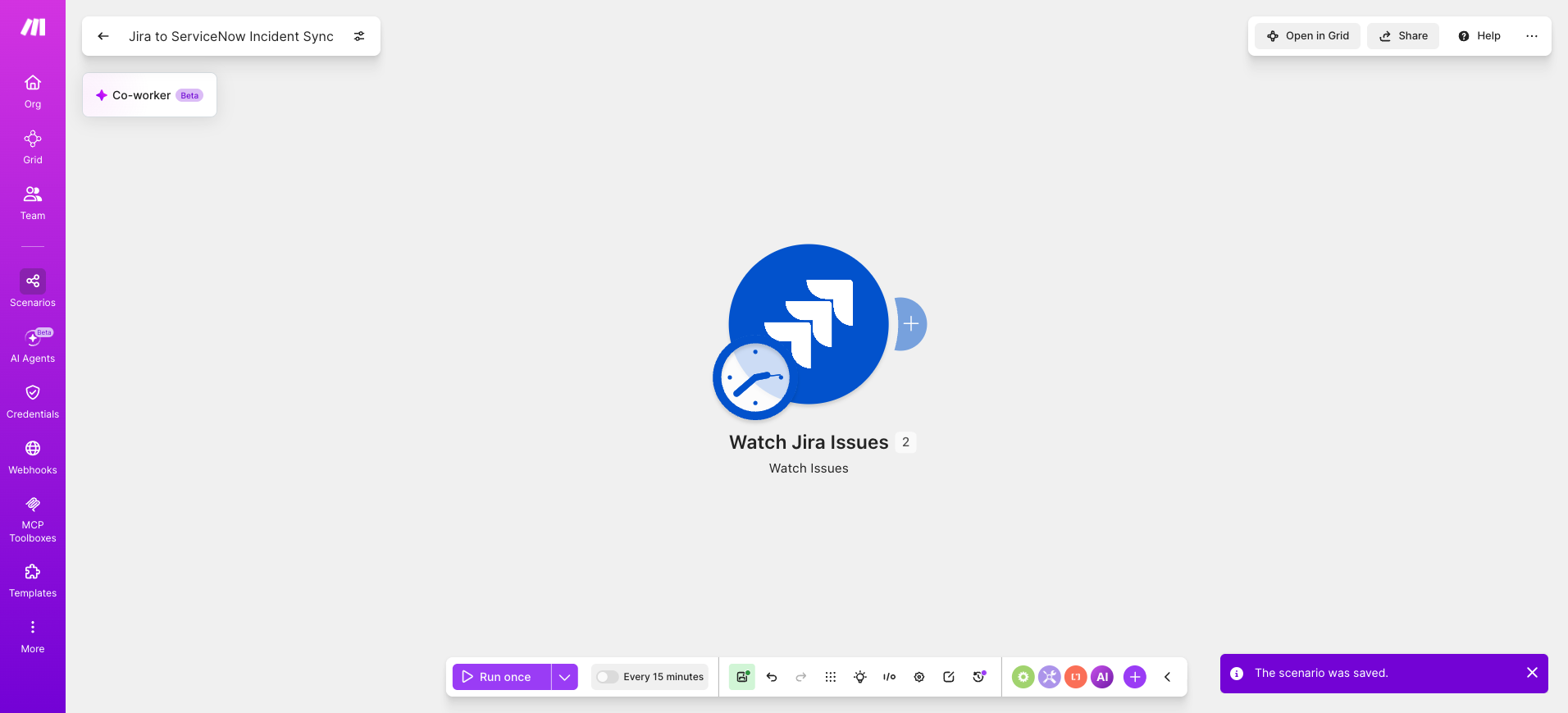This screenshot has height=713, width=1568.
Task: Open scenario settings sliders icon
Action: coord(359,36)
